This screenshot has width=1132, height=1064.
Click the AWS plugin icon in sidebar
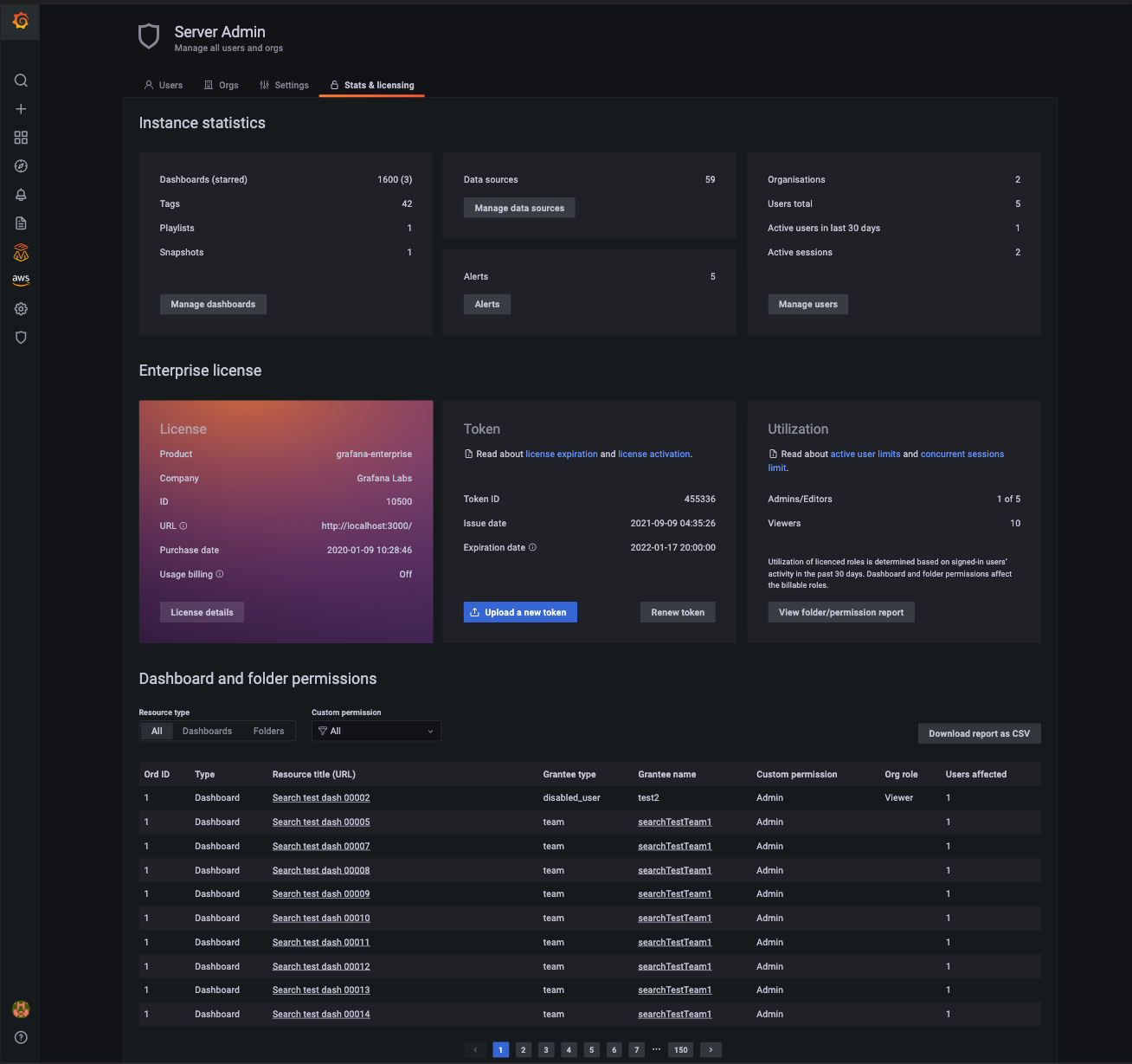[x=21, y=279]
